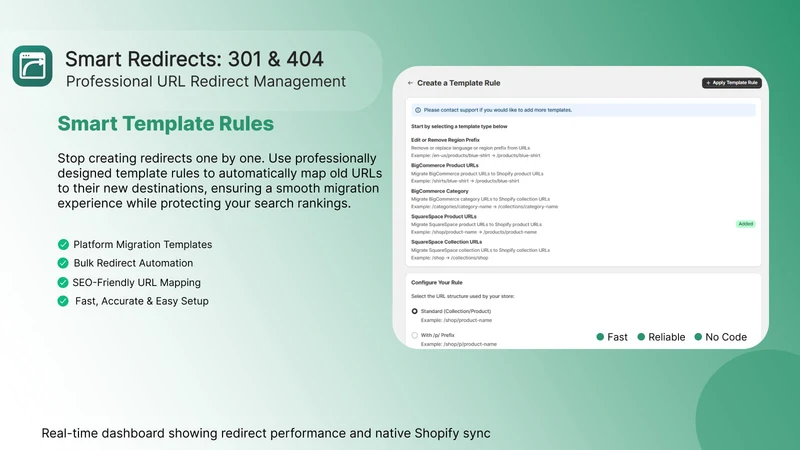The width and height of the screenshot is (800, 450).
Task: Click the green dot beside Reliable
Action: (641, 337)
